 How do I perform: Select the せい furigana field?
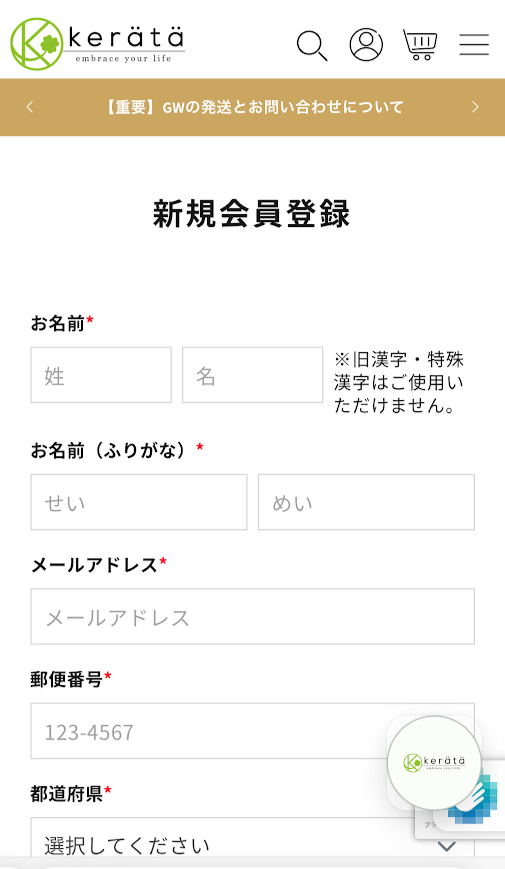tap(139, 502)
